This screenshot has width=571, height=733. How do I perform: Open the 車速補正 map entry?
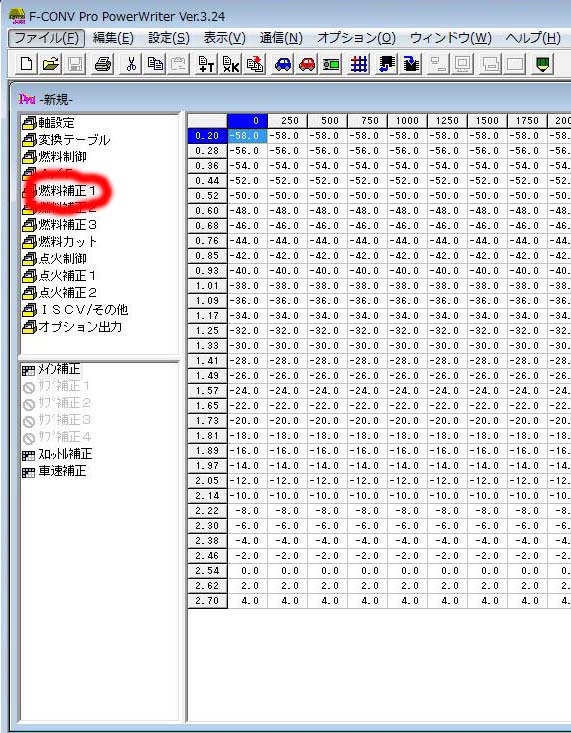tap(54, 471)
